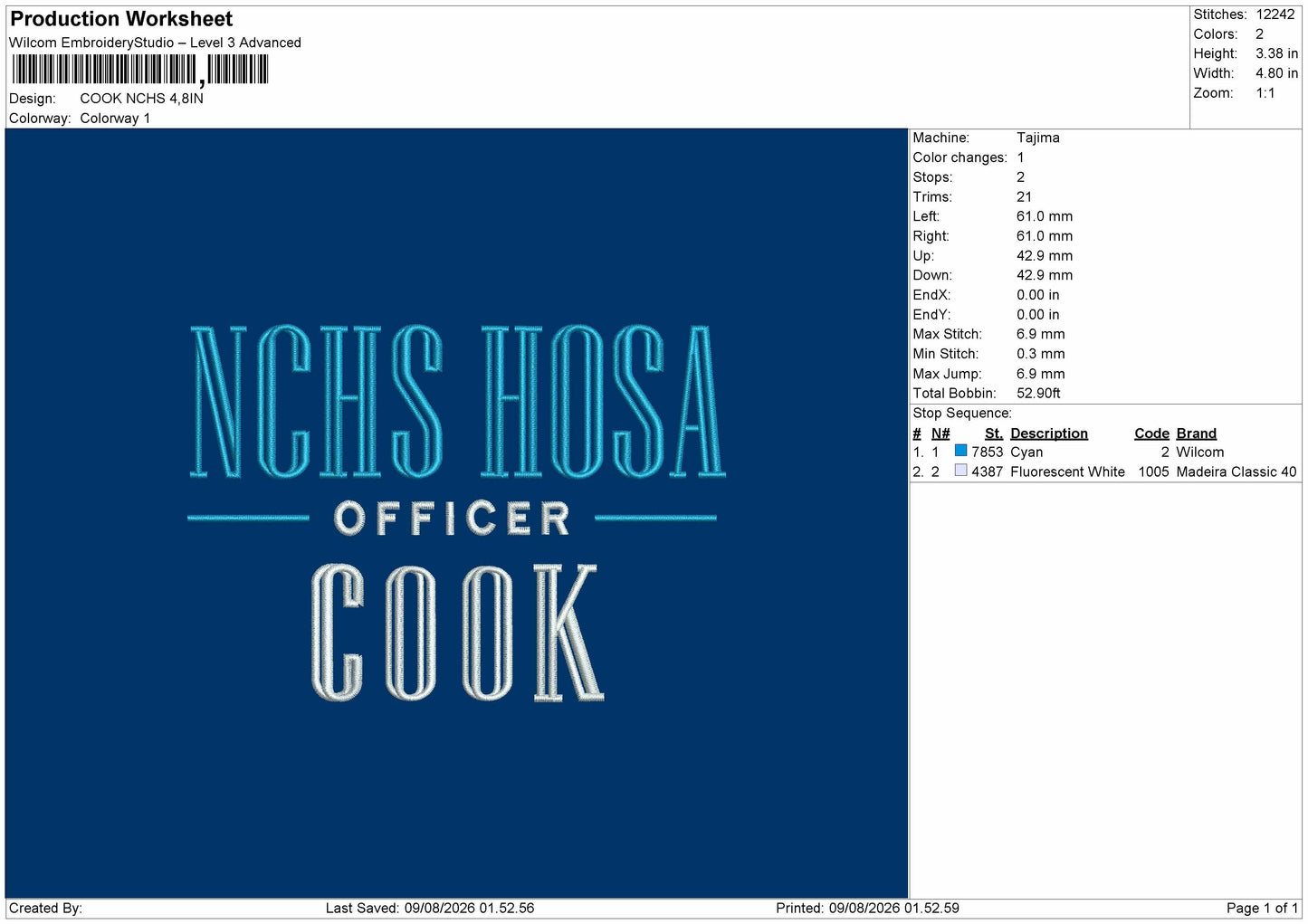Click the Width value 4.80 in
This screenshot has width=1308, height=924.
(x=1276, y=73)
